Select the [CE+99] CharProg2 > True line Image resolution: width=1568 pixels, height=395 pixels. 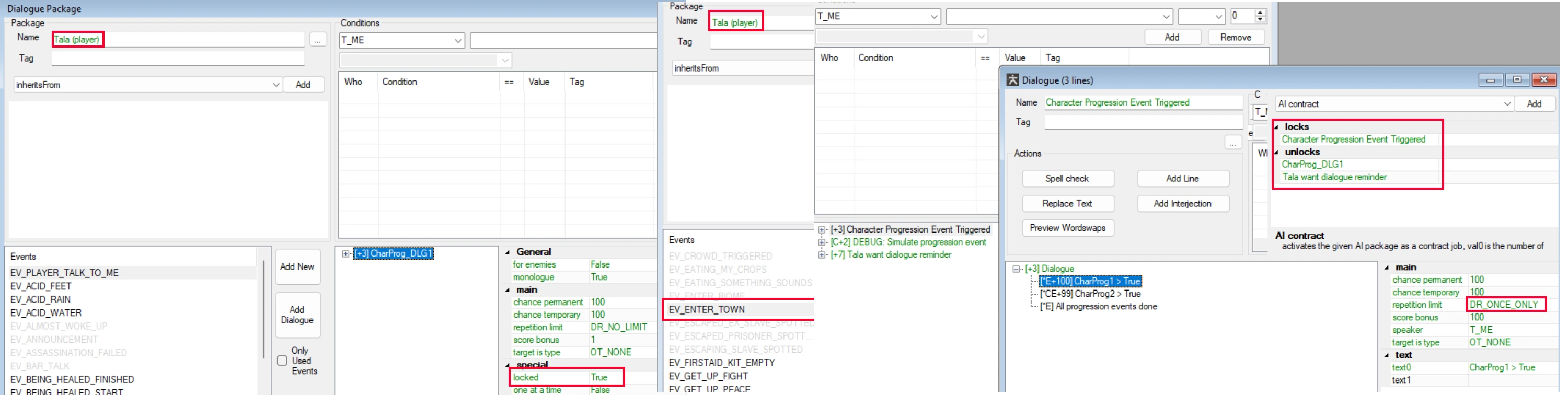1090,294
